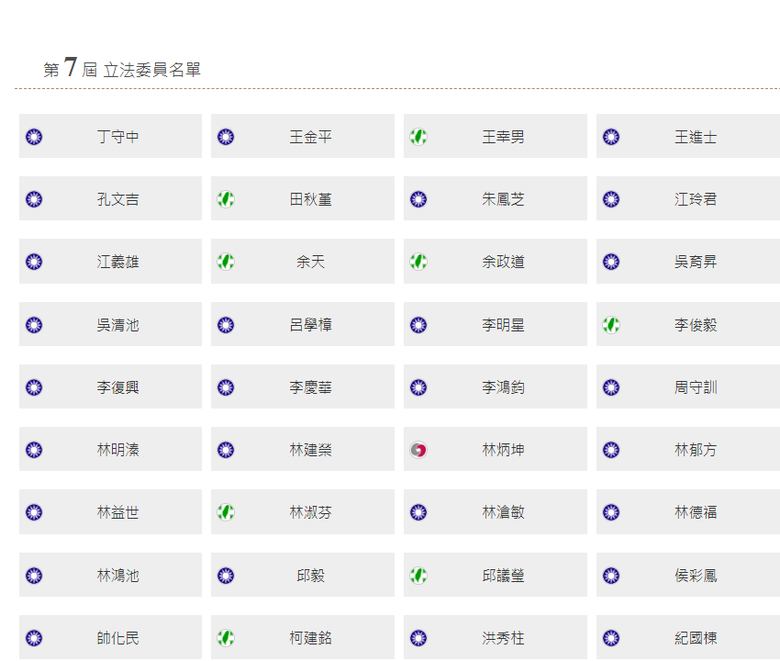This screenshot has width=780, height=661.
Task: Select legislator 余政道
Action: [x=503, y=262]
